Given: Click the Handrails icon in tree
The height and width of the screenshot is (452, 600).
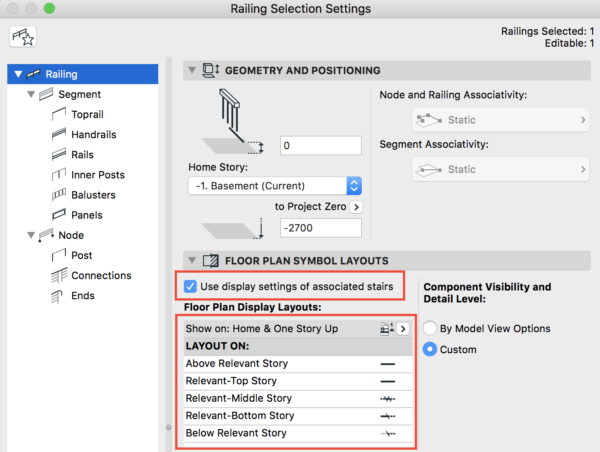Looking at the screenshot, I should pyautogui.click(x=56, y=135).
